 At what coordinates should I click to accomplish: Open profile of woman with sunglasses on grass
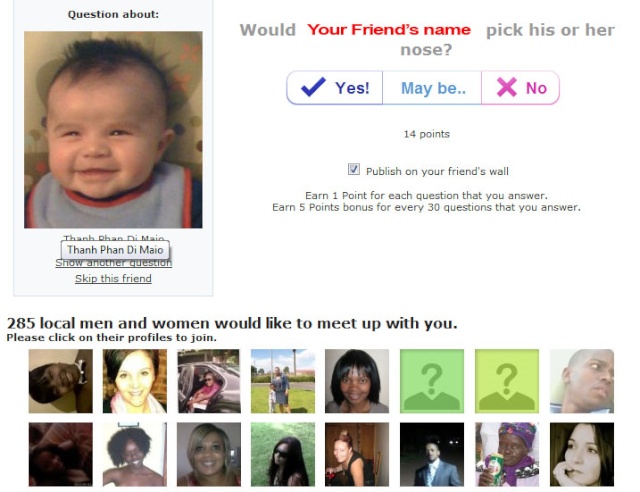pos(283,454)
